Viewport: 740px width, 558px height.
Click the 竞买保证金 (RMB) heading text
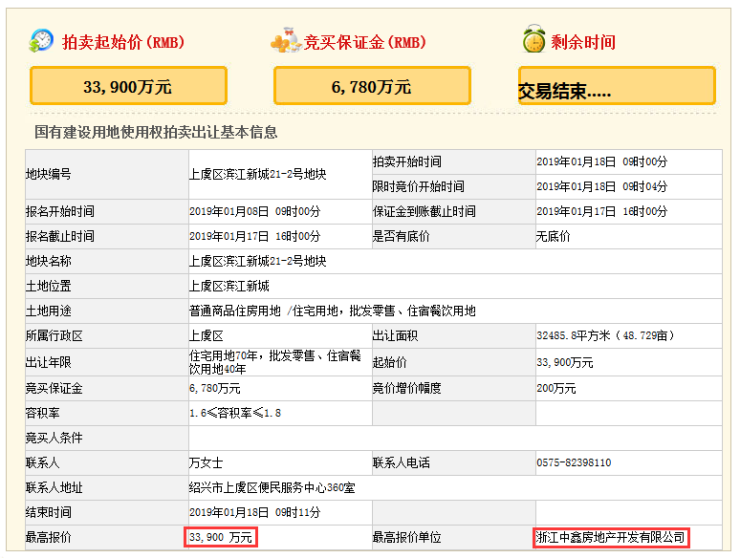(365, 43)
